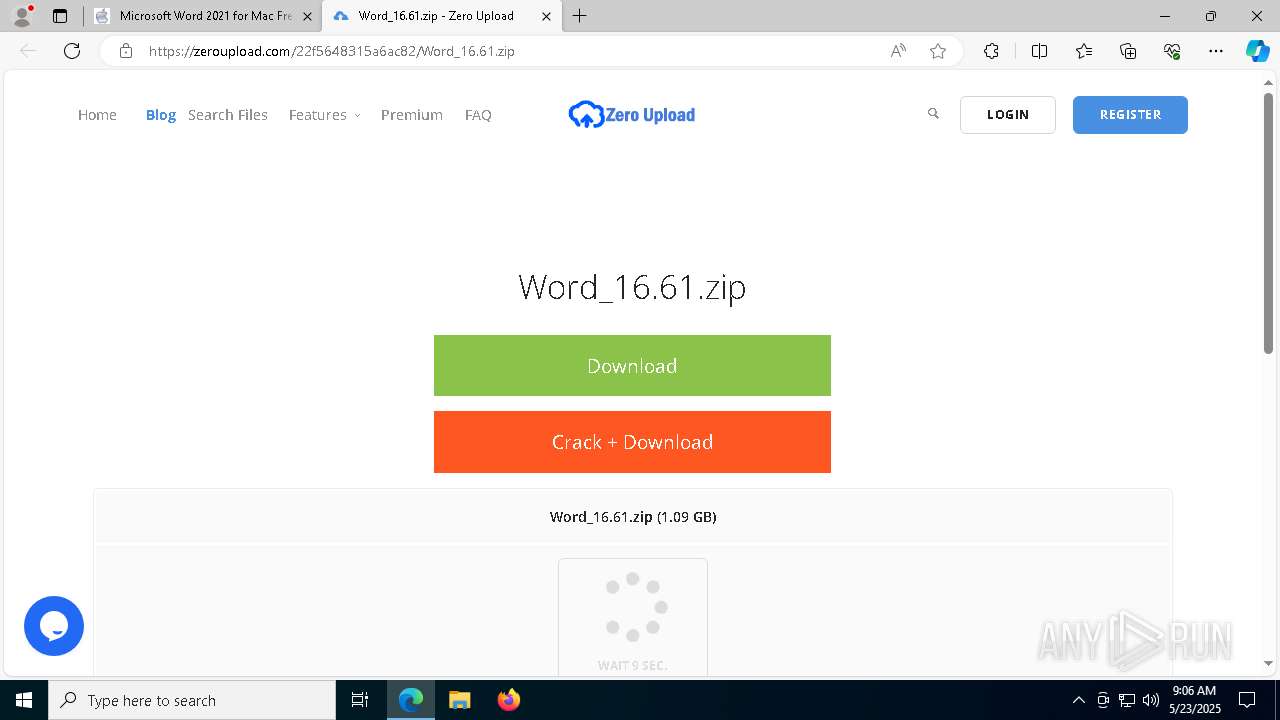Open the notification center icon
Screen dimensions: 1280x720
[x=1247, y=700]
